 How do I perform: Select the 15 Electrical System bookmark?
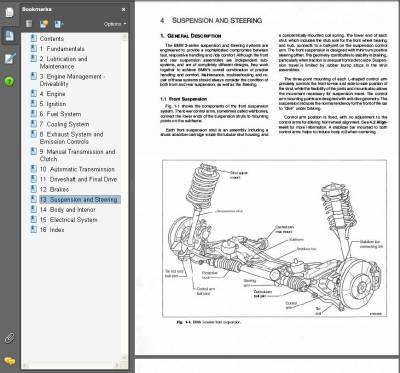click(x=68, y=220)
